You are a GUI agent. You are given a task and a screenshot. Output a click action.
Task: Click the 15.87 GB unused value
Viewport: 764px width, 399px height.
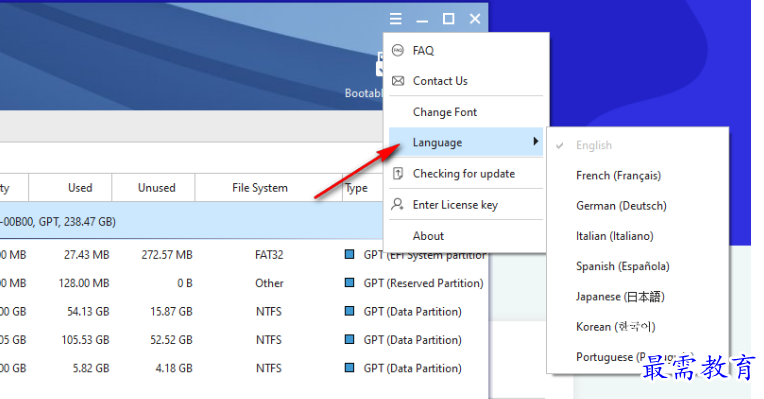click(172, 311)
